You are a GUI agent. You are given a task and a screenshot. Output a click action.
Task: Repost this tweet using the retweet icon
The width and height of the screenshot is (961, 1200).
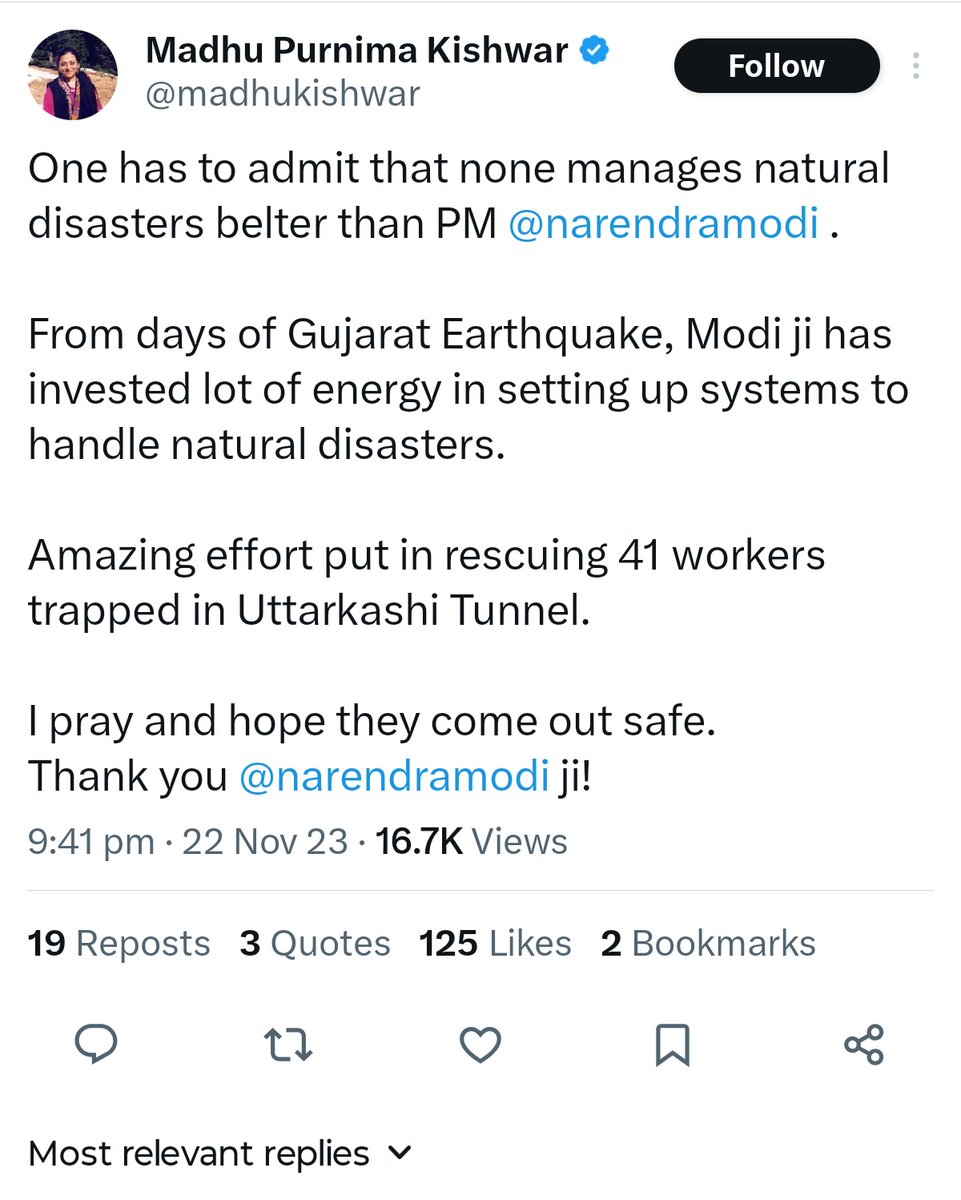(289, 1045)
